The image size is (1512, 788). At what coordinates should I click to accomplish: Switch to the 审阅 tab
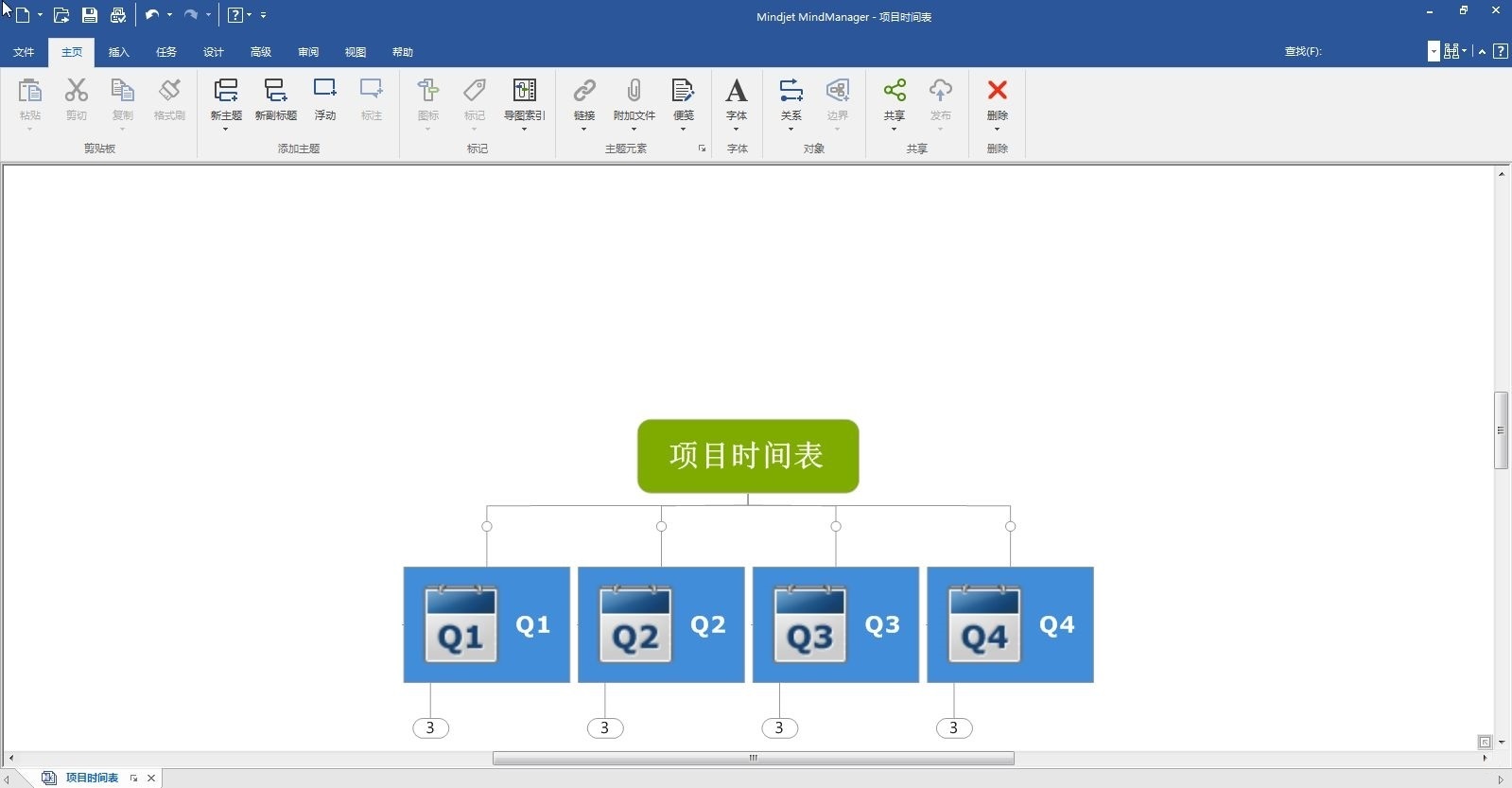point(308,52)
